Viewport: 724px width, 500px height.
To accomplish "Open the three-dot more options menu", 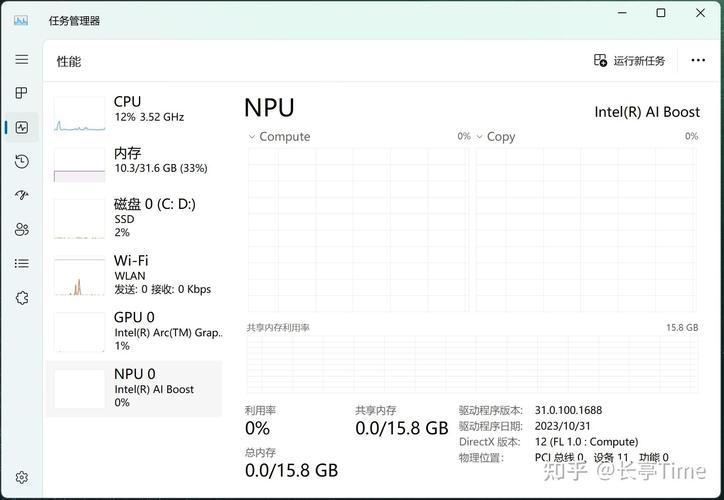I will click(698, 60).
